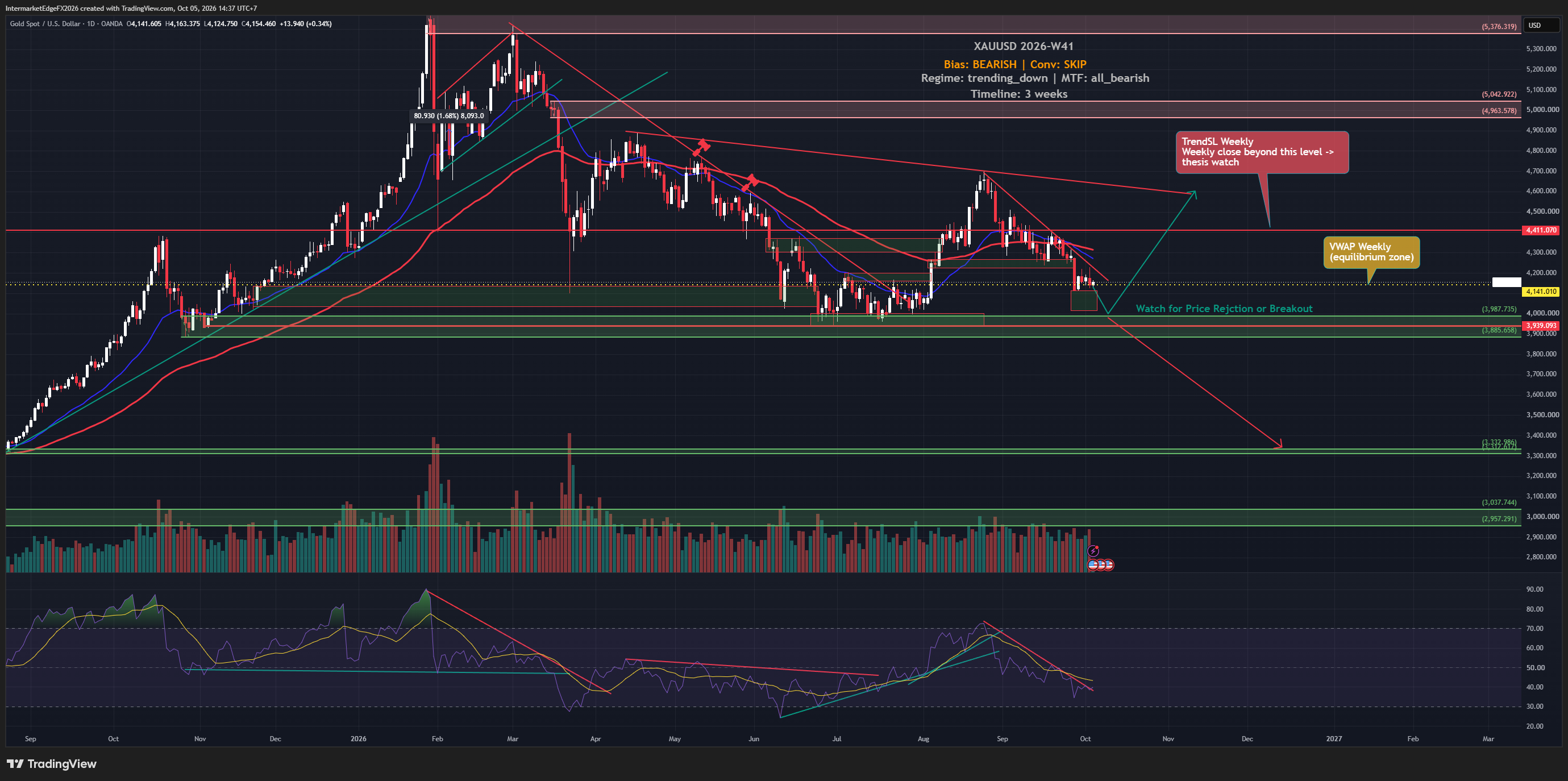
Task: Click the Gold Spot / U.S. Dollar symbol title
Action: [x=45, y=24]
